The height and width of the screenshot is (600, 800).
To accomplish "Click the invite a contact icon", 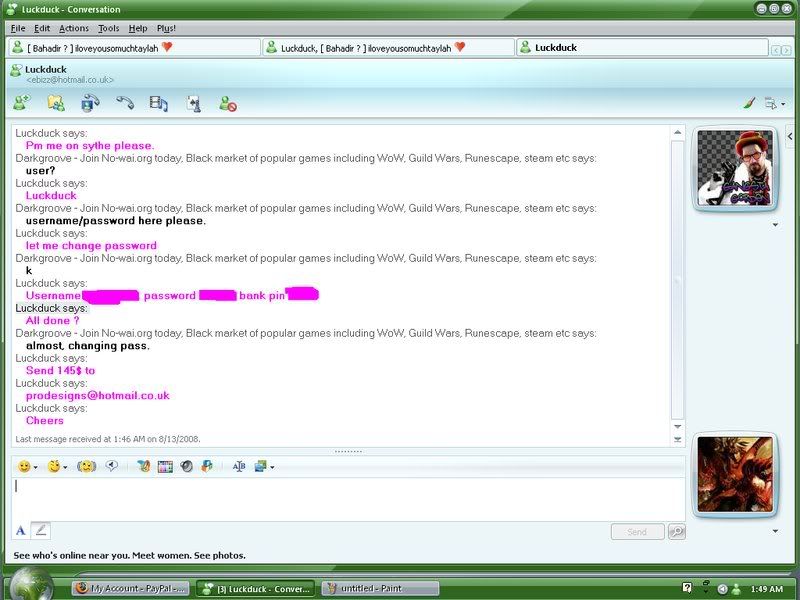I will click(22, 103).
